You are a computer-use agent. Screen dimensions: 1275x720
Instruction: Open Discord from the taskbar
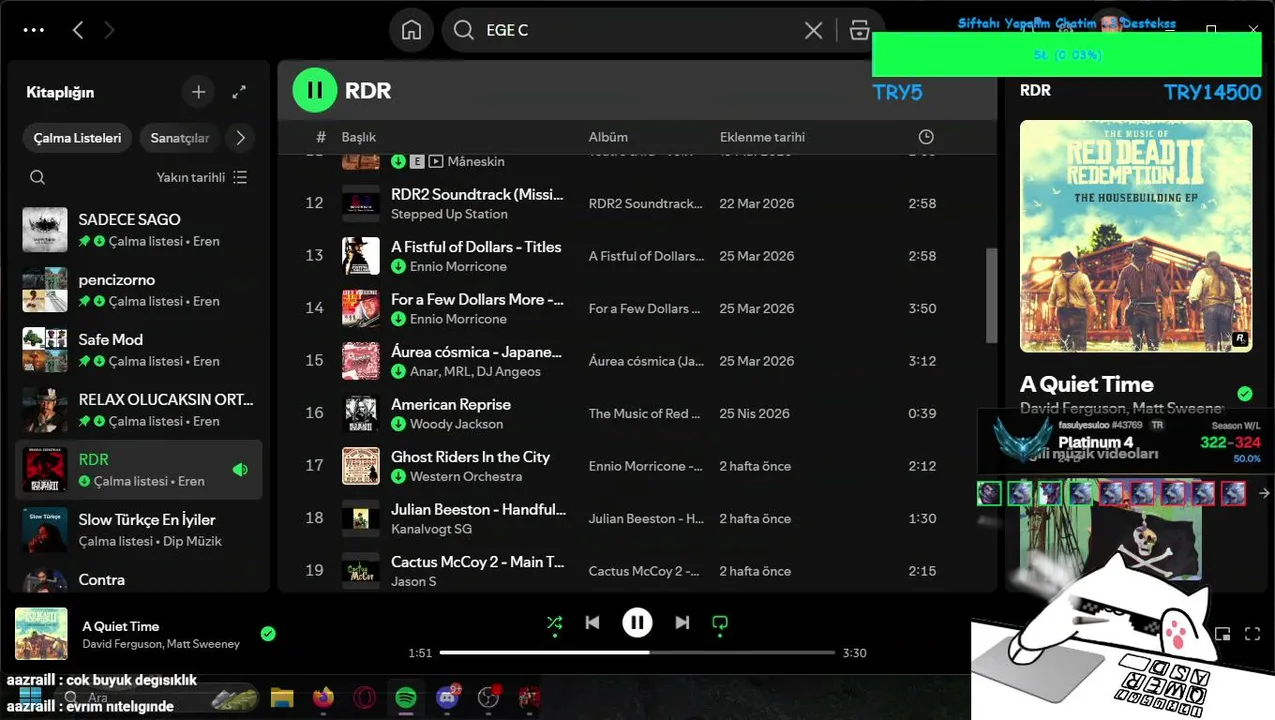coord(447,697)
